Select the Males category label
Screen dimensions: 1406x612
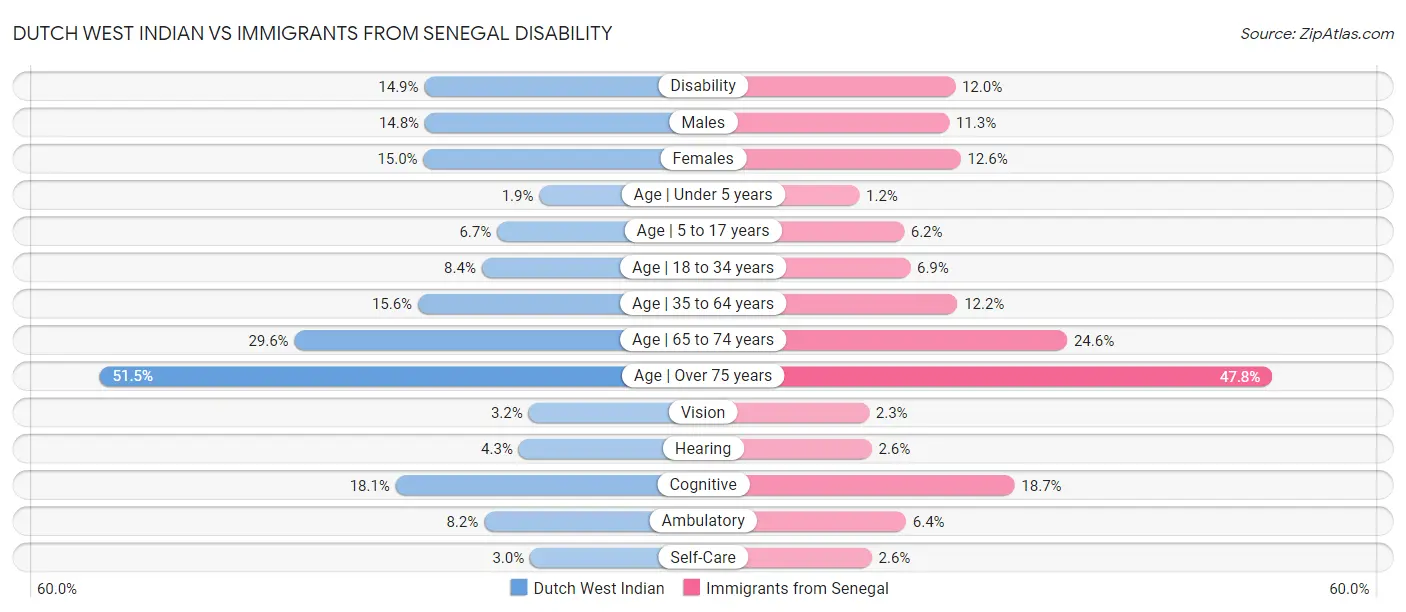point(703,122)
